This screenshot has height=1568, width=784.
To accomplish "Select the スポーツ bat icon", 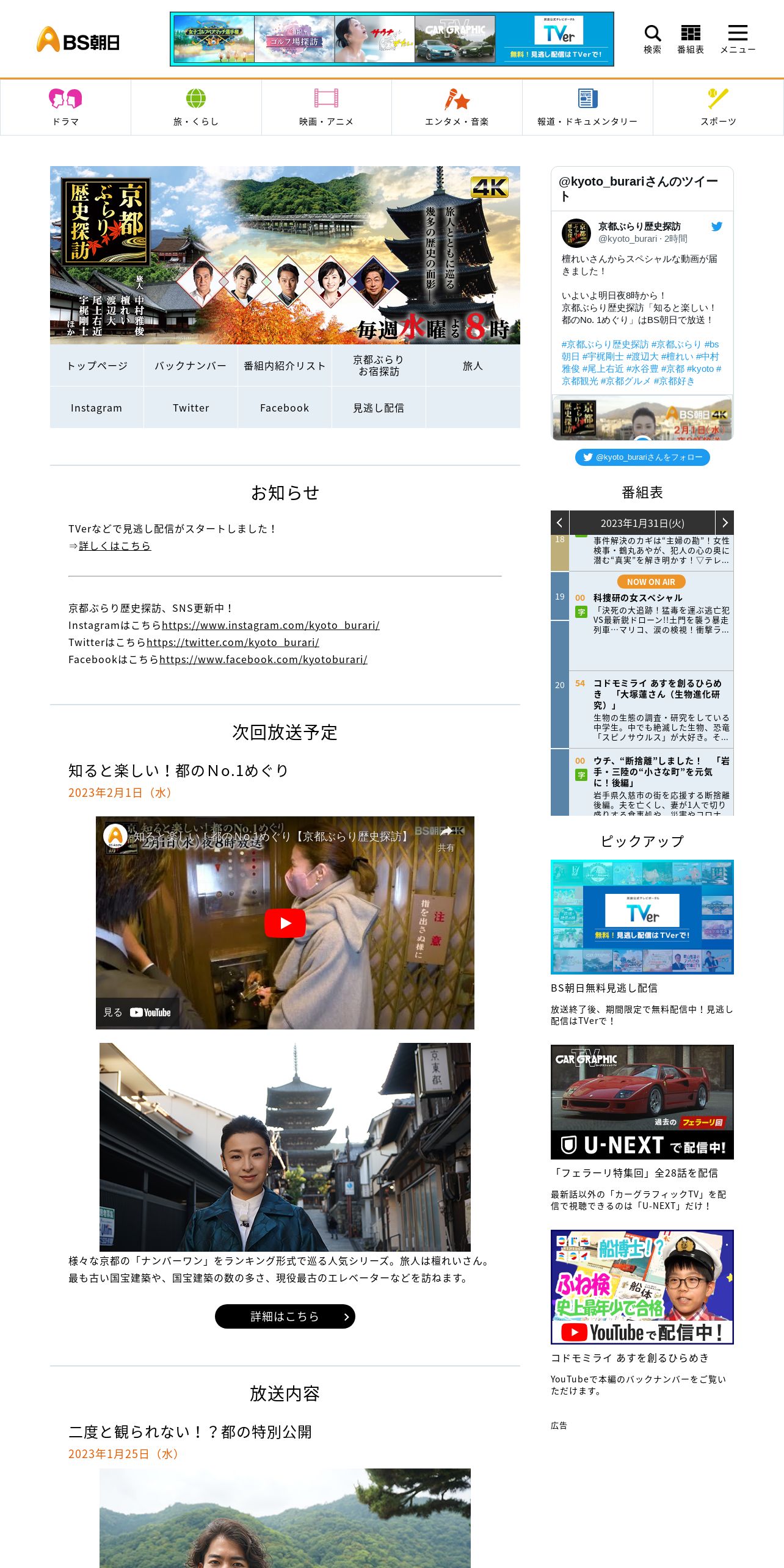I will [x=718, y=98].
